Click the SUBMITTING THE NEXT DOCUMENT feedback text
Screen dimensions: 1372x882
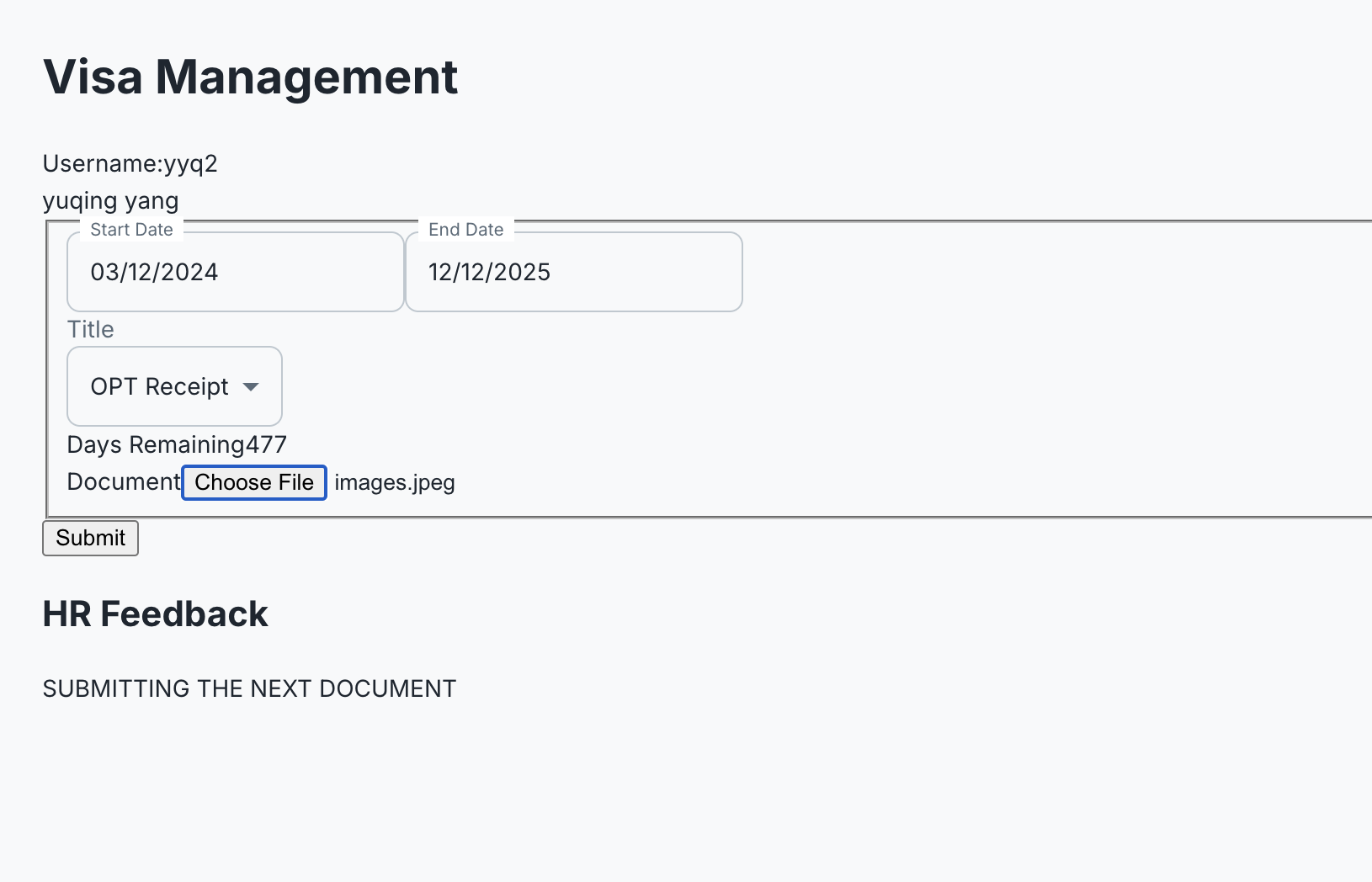(249, 688)
